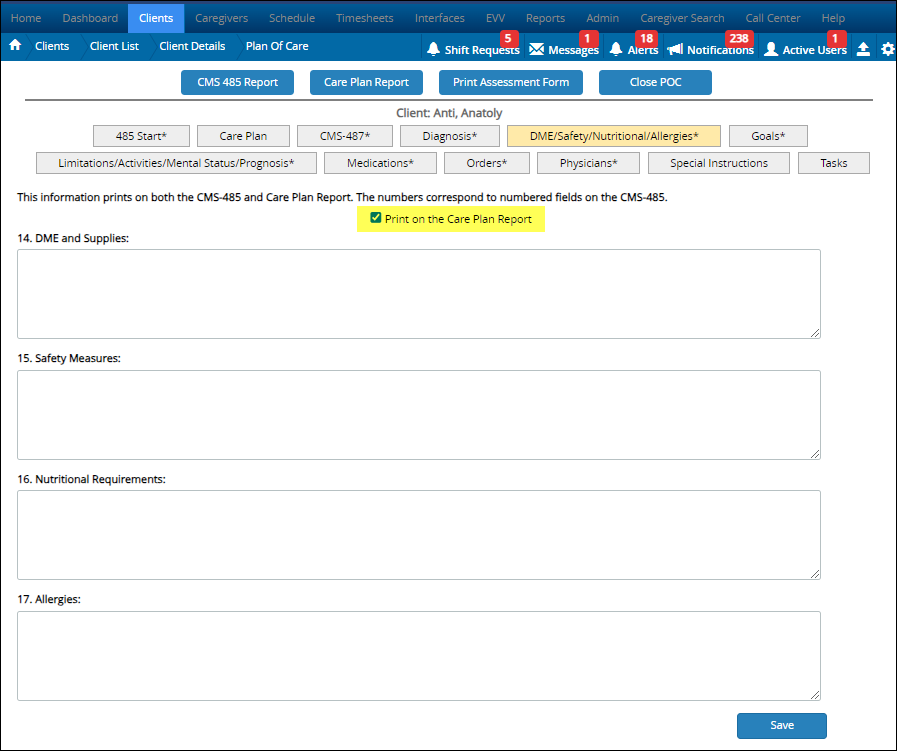Image resolution: width=897 pixels, height=751 pixels.
Task: Open the Admin menu
Action: tap(602, 18)
